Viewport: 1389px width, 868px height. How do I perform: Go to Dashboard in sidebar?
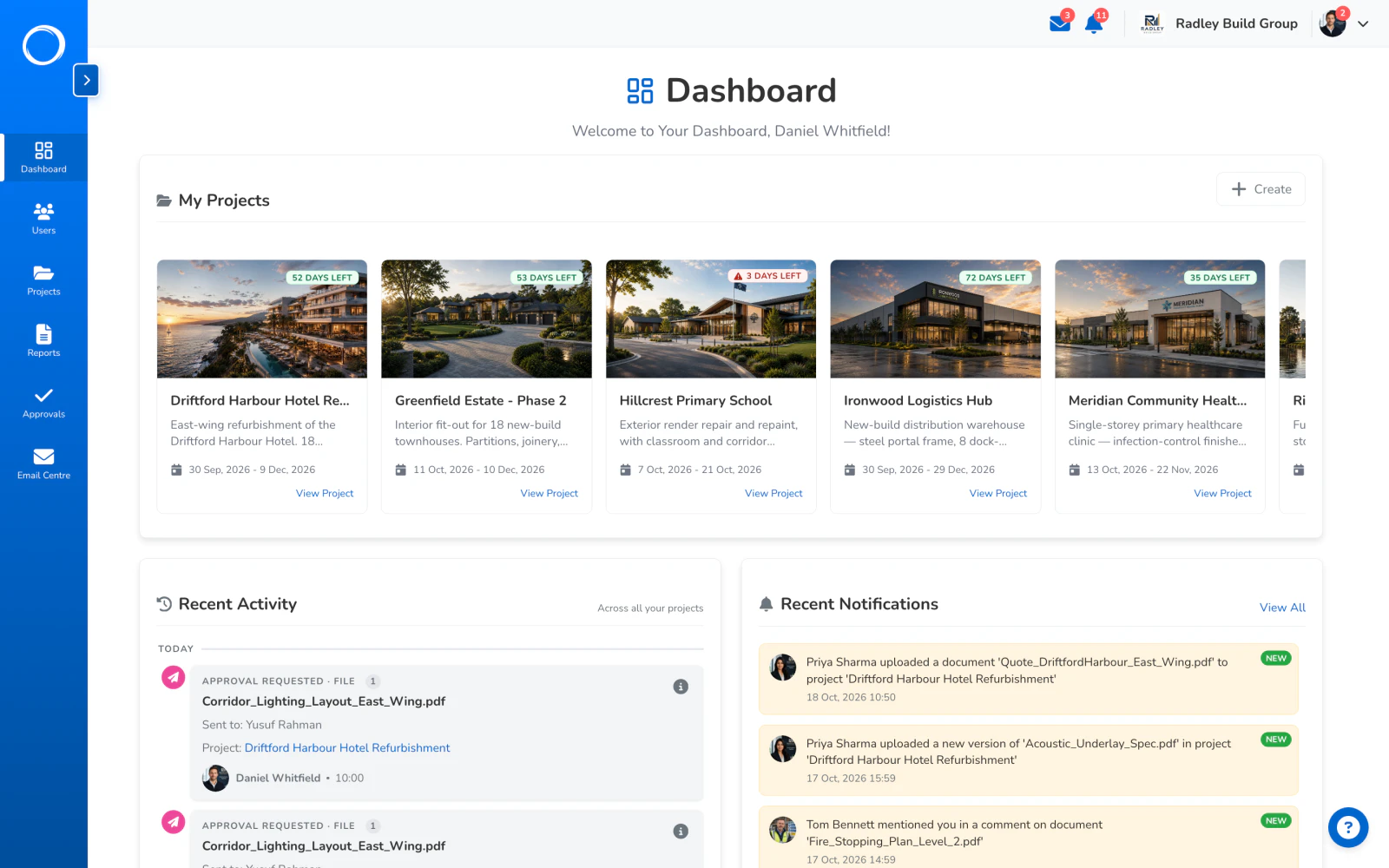(43, 157)
